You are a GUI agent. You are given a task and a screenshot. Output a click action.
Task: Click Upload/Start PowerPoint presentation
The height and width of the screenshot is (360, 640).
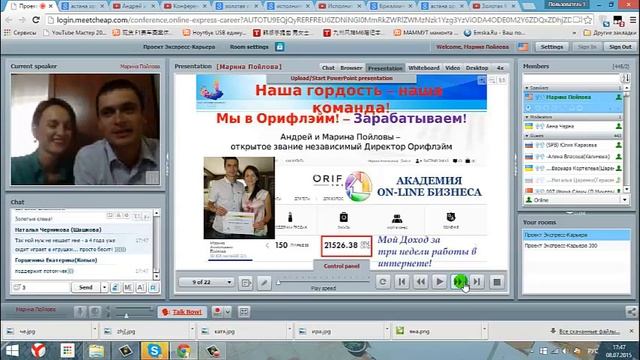[341, 78]
